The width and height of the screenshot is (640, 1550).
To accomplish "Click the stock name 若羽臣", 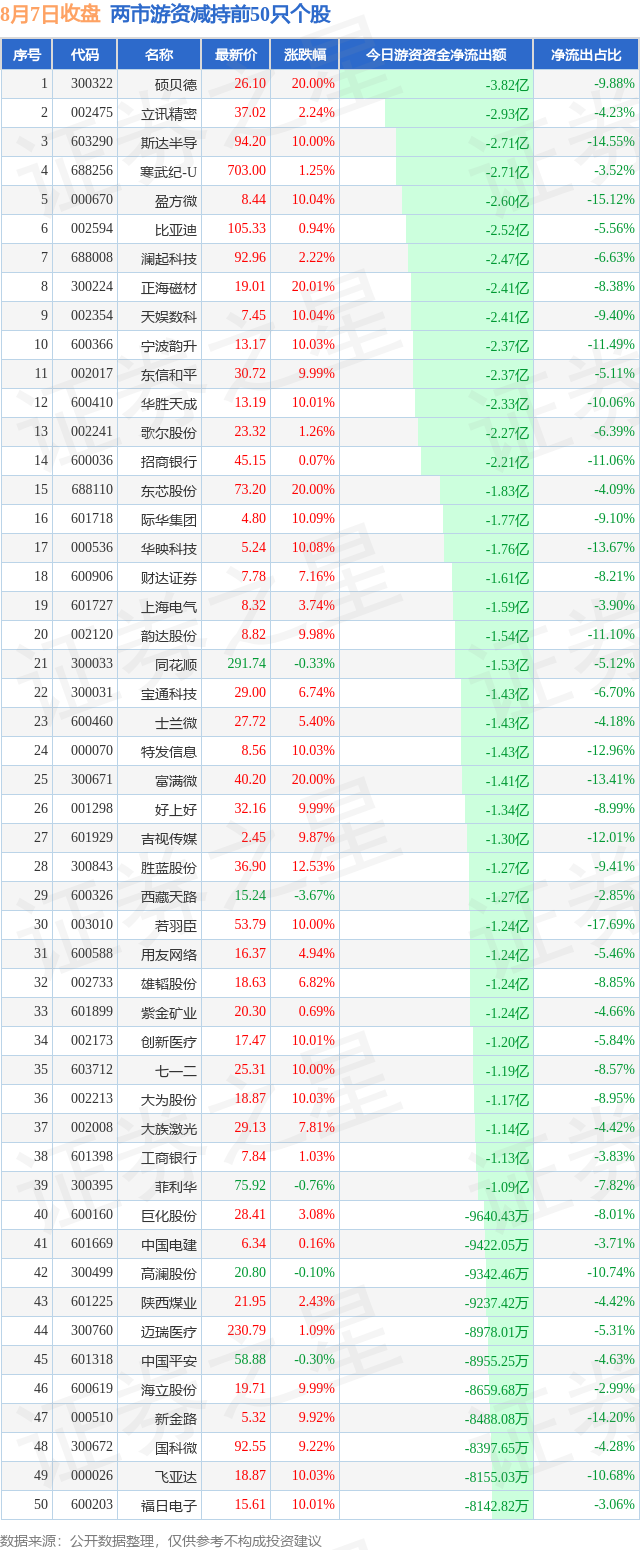I will coord(176,925).
